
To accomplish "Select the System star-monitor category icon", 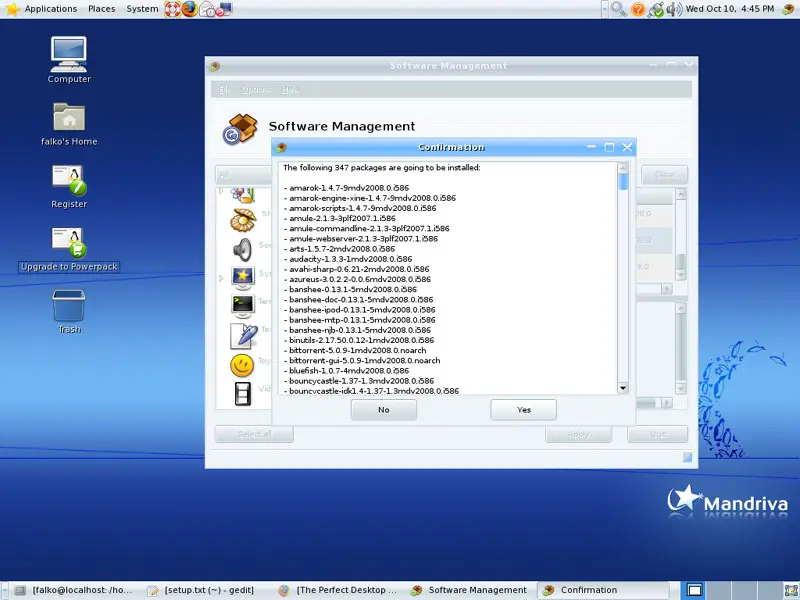I will click(x=242, y=277).
